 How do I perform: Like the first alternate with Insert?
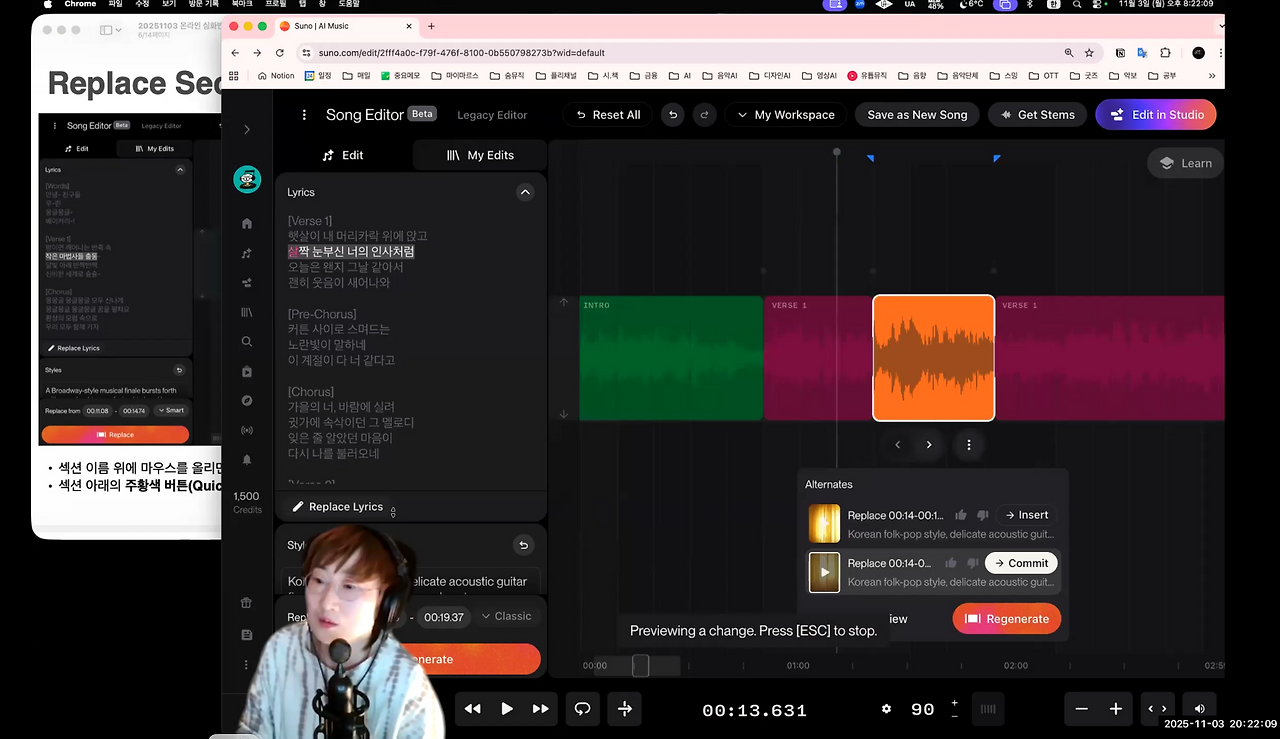[x=961, y=515]
